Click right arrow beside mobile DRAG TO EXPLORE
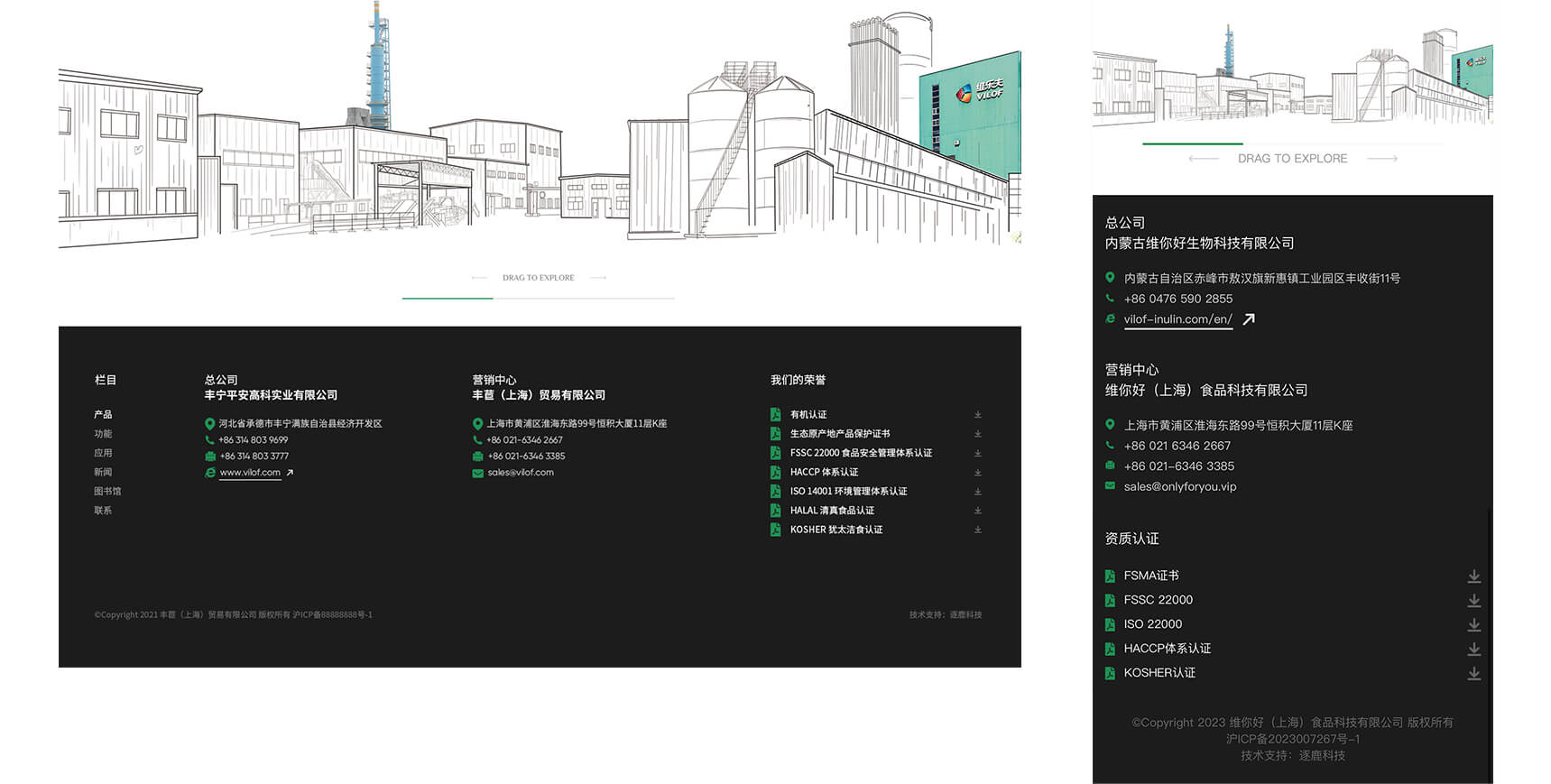 click(x=1382, y=159)
